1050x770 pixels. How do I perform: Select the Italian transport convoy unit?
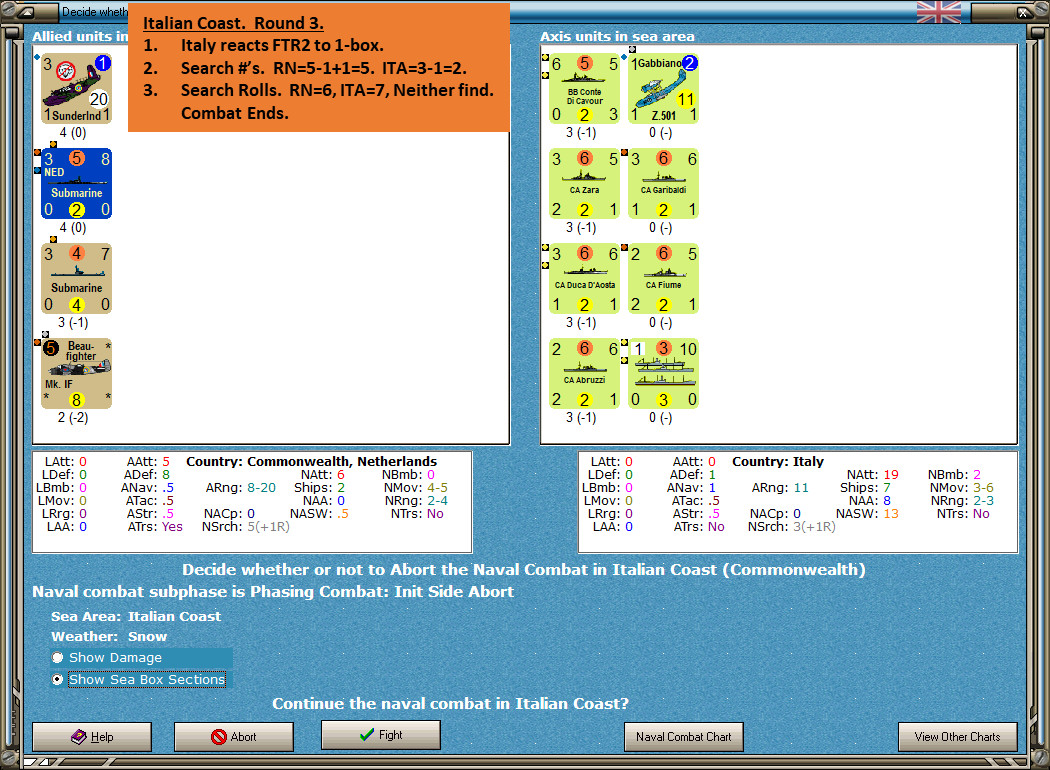click(664, 374)
